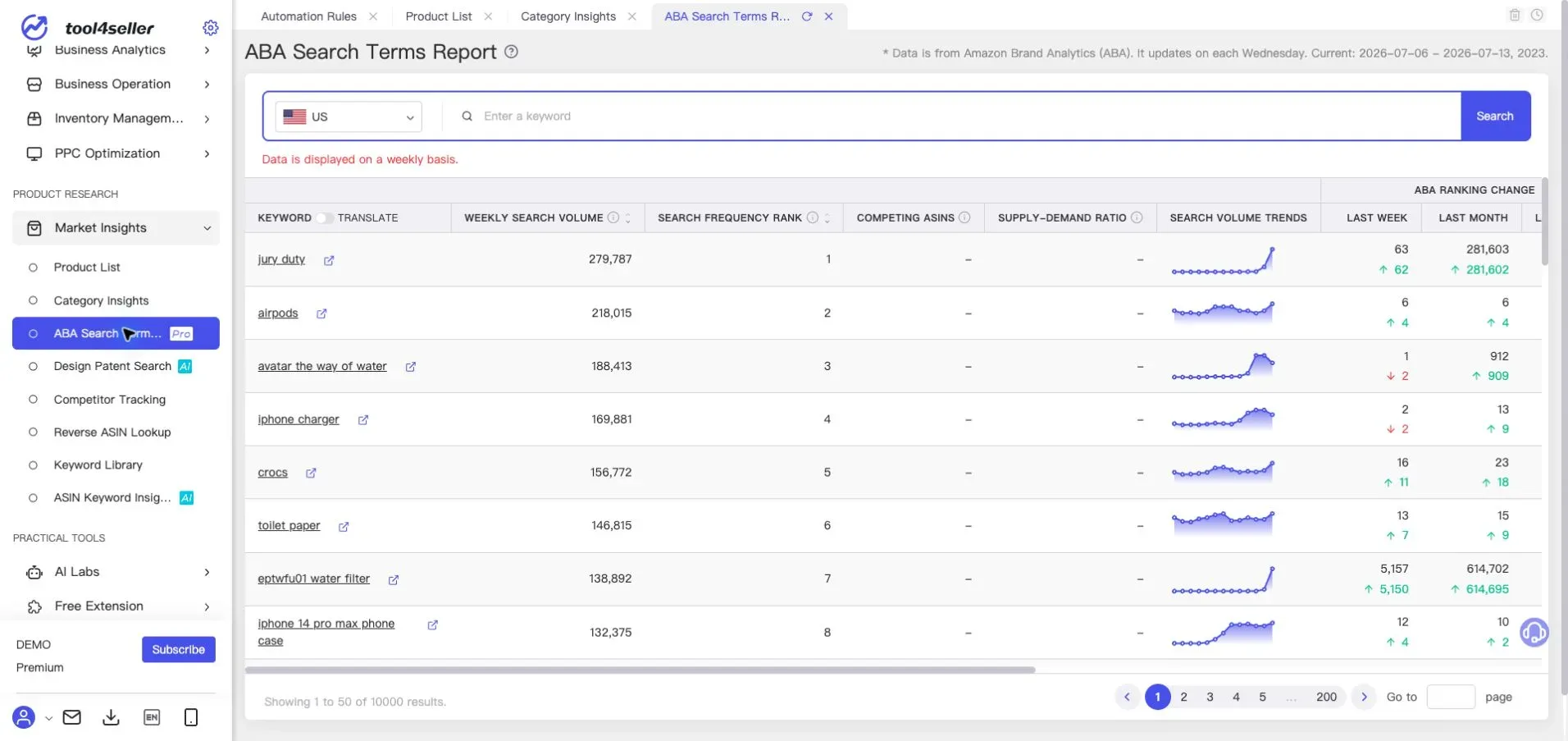Sort by Search Frequency Rank

click(827, 217)
